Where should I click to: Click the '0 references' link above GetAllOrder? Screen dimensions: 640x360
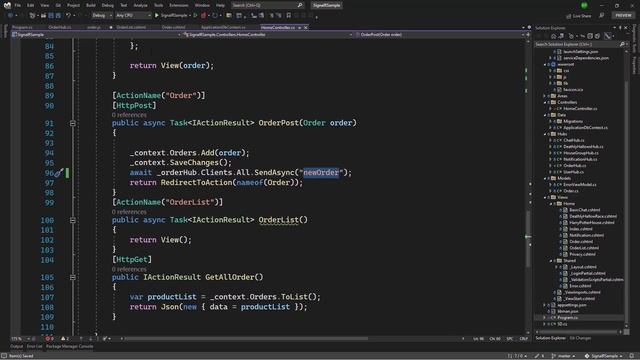click(x=129, y=269)
